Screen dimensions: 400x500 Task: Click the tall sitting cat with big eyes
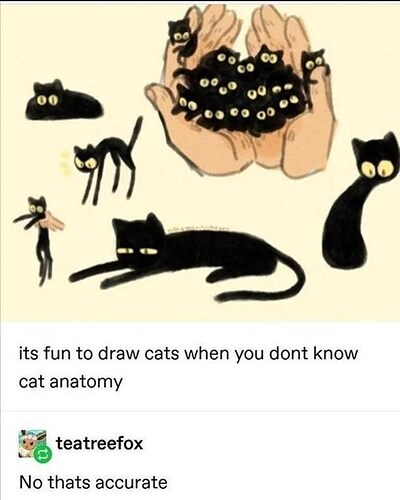coord(360,203)
